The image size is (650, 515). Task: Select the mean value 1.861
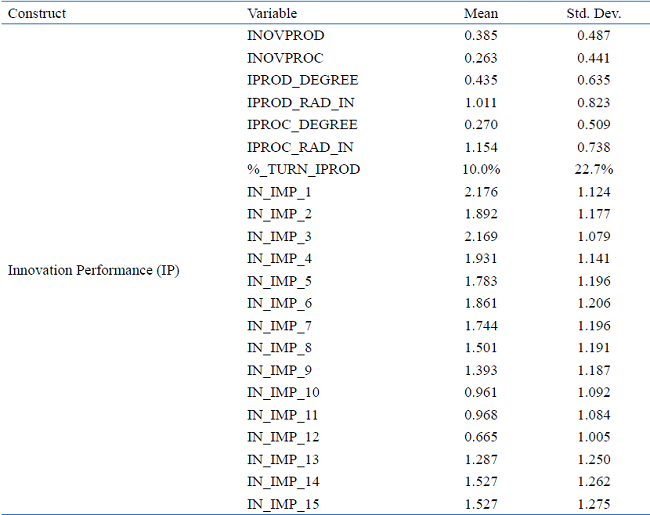(x=481, y=303)
